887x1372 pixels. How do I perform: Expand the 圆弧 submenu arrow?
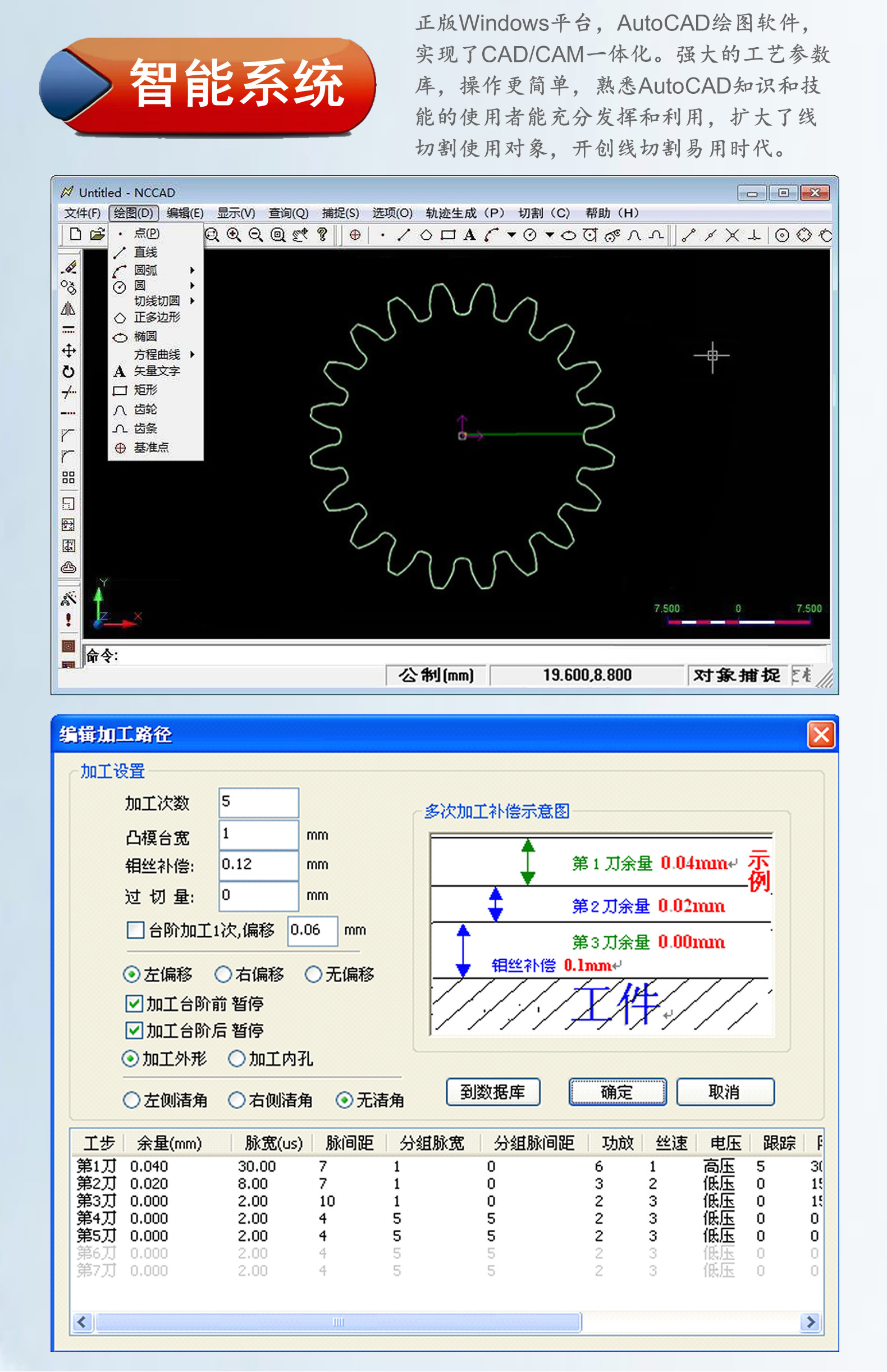tap(193, 270)
